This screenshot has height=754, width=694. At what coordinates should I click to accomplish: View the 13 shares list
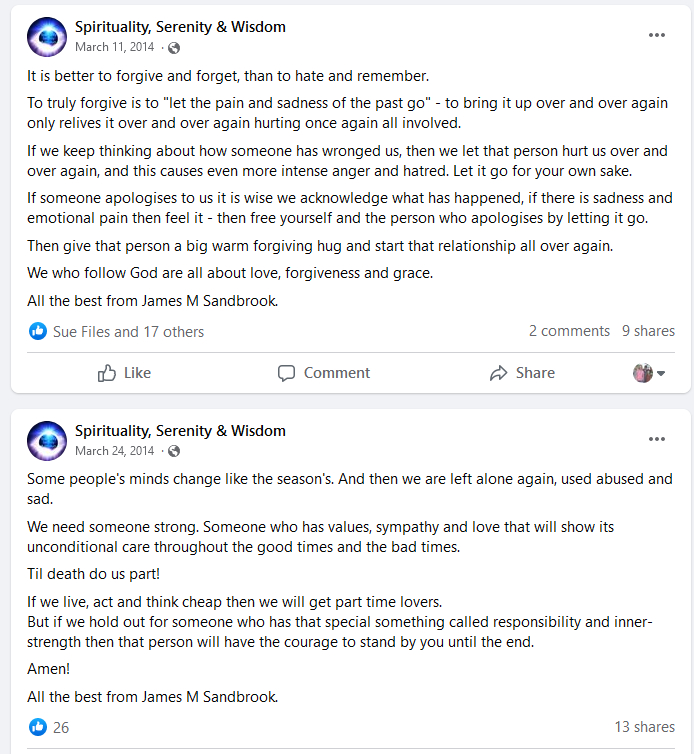644,727
